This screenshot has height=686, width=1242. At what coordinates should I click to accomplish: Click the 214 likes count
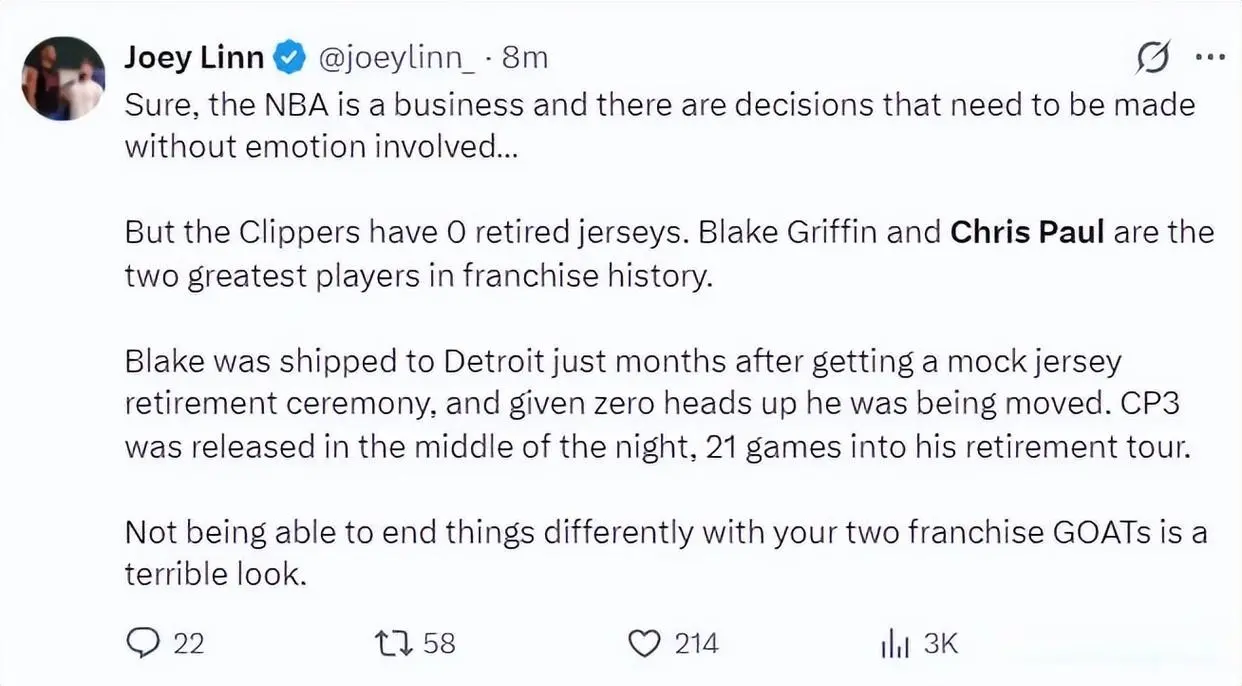[696, 643]
